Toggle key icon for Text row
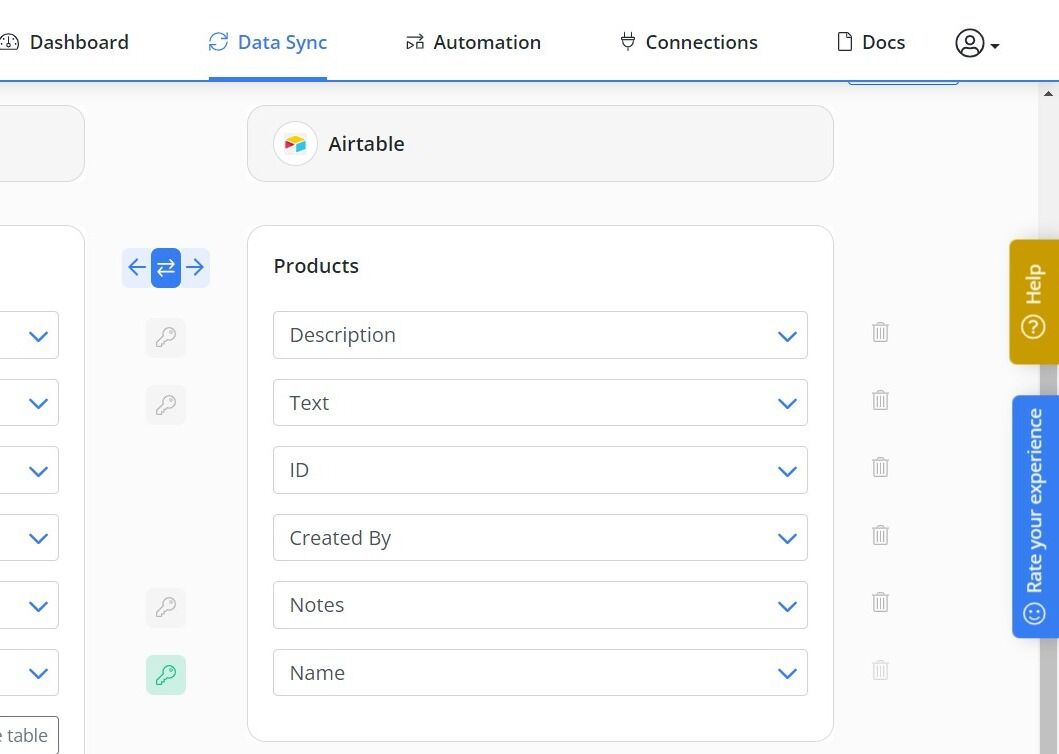 click(165, 404)
